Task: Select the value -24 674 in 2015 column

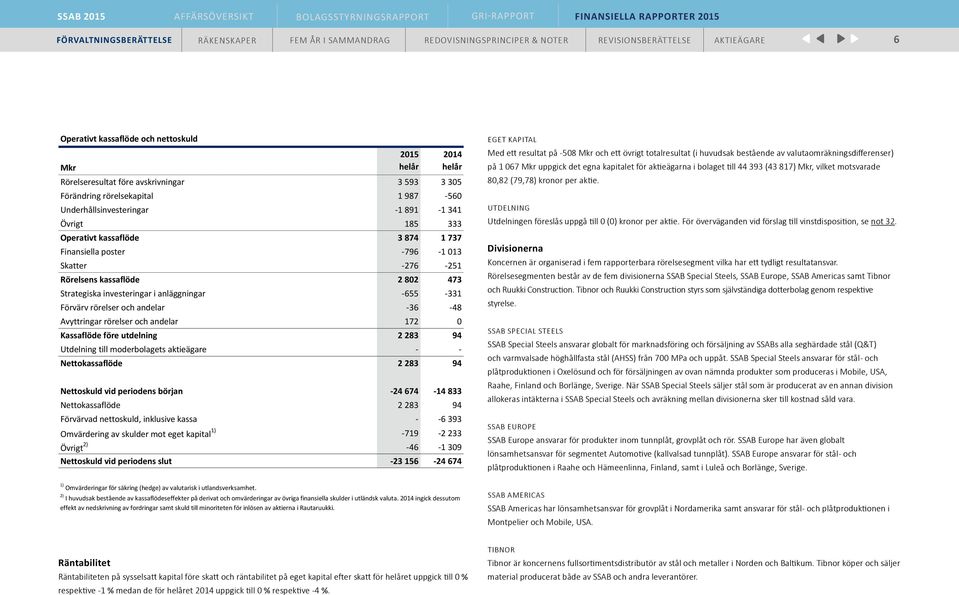Action: coord(404,391)
